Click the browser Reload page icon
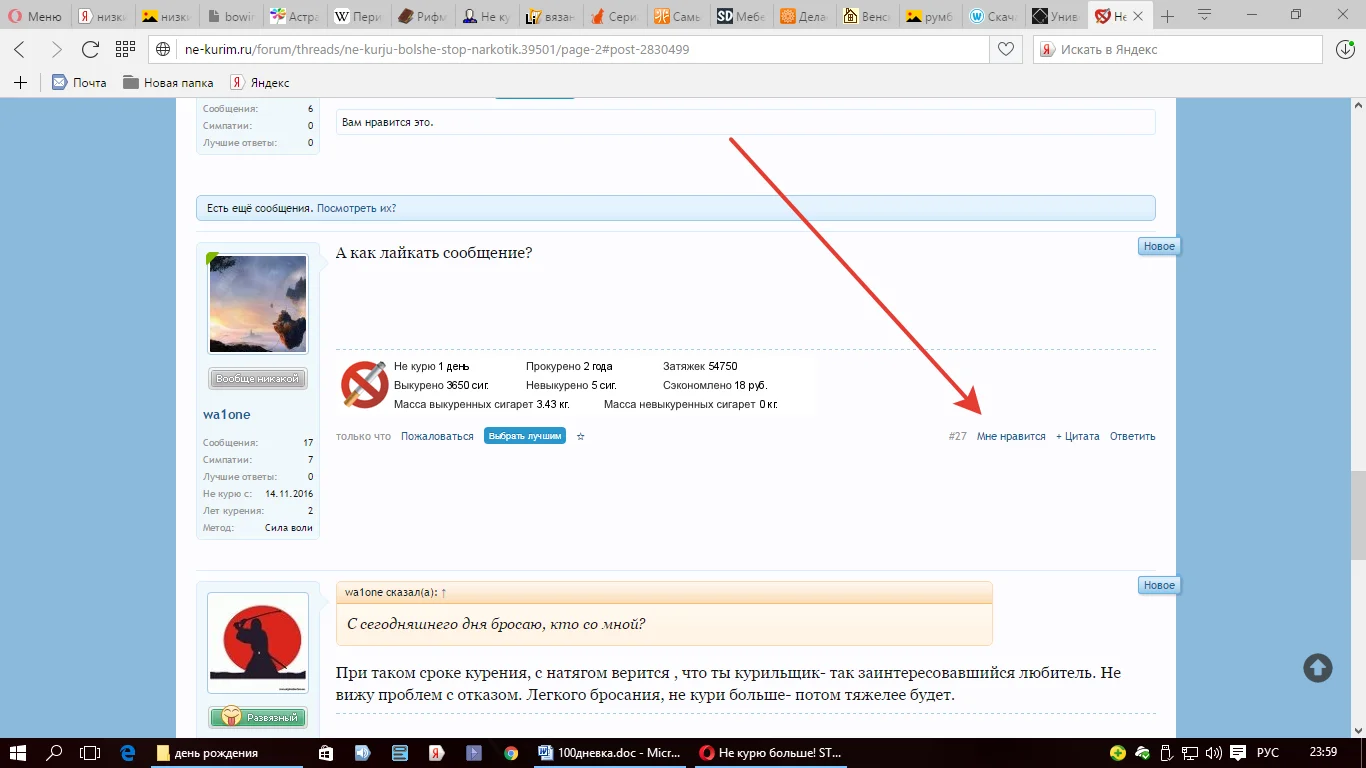 point(90,50)
